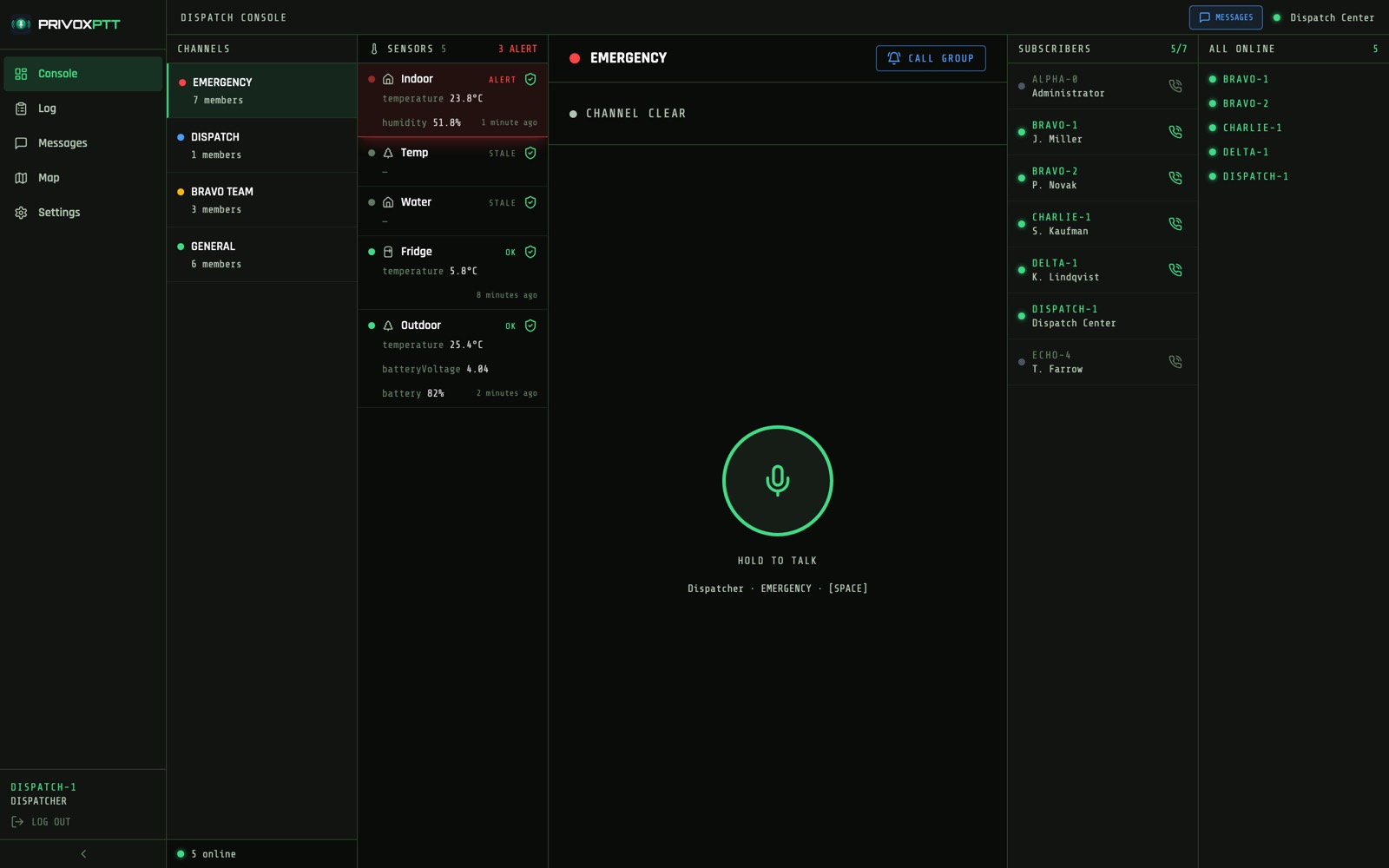Open the Indoor sensor card
The image size is (1389, 868).
coord(452,100)
